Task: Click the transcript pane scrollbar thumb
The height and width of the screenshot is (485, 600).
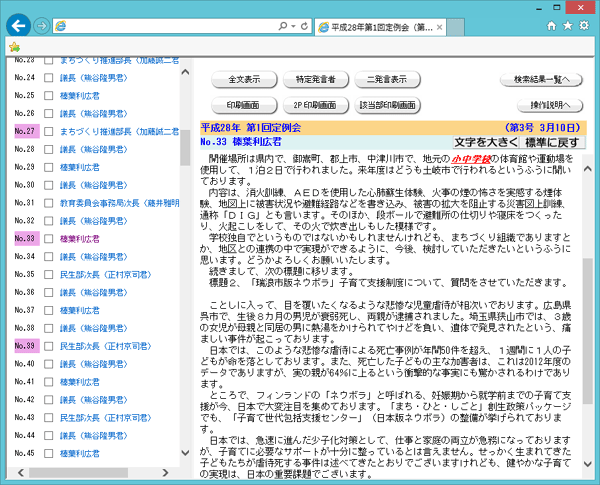Action: tap(588, 330)
